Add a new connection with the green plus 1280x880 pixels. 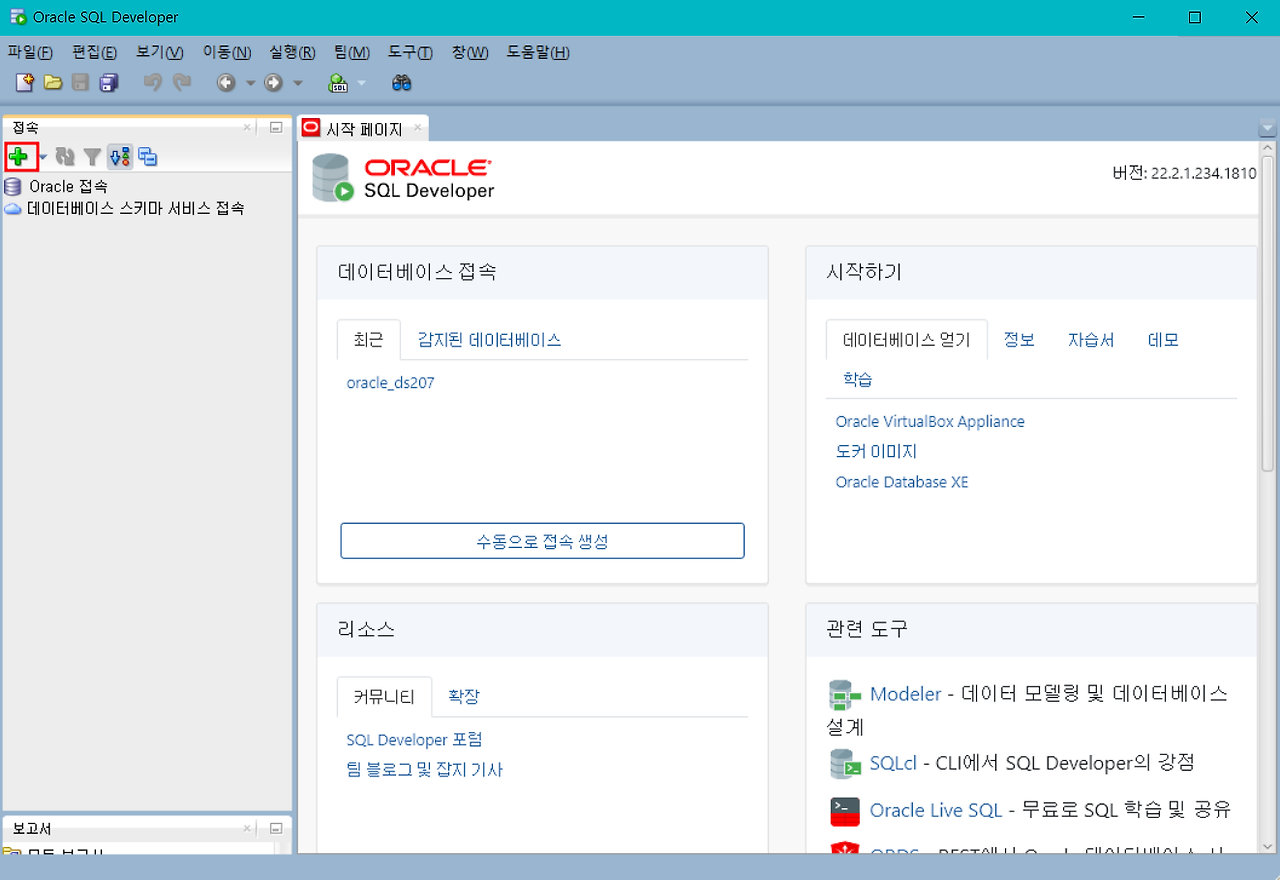[18, 156]
